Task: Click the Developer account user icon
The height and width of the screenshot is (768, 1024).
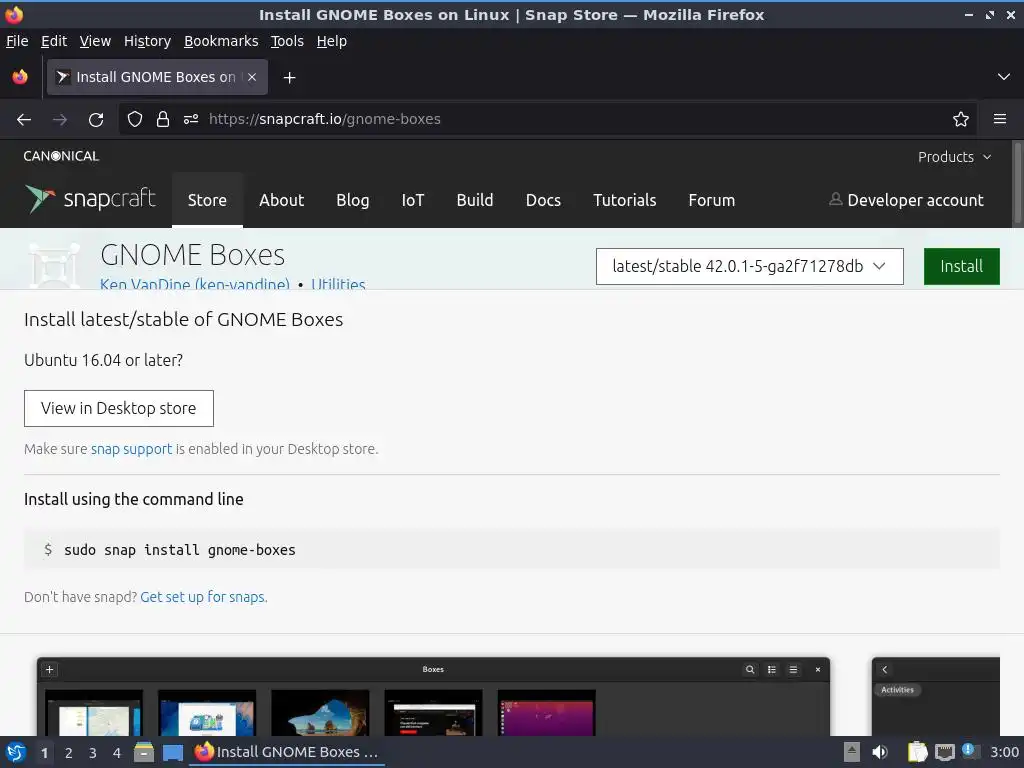Action: (x=835, y=199)
